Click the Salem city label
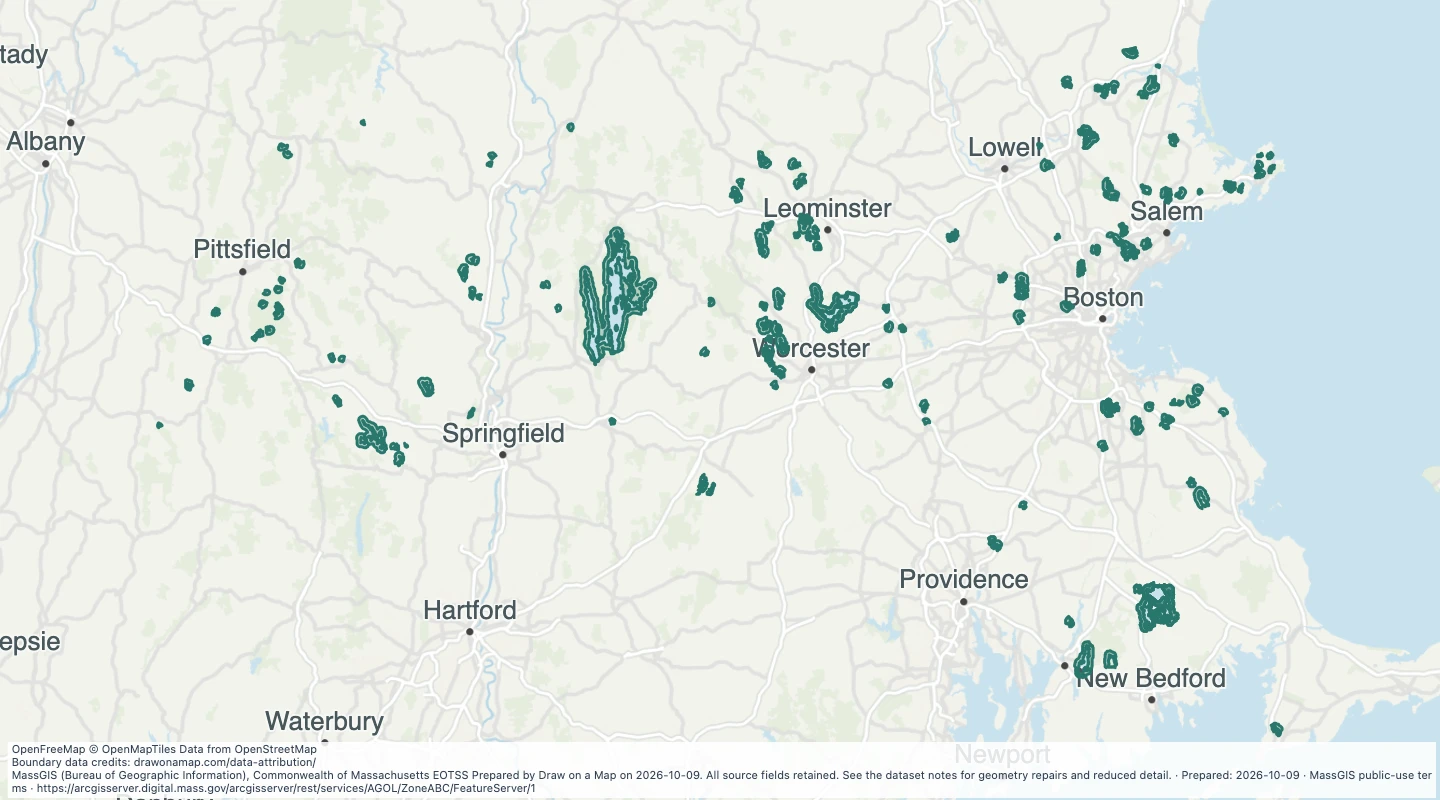This screenshot has height=800, width=1440. (1166, 212)
